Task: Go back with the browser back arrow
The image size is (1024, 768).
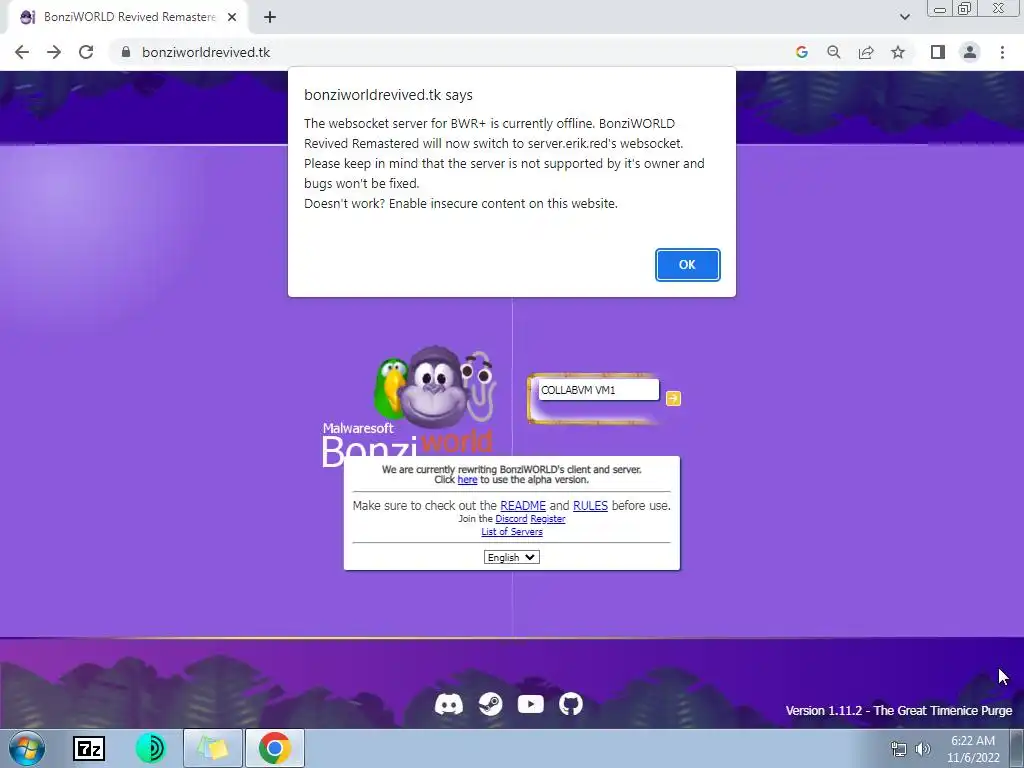Action: click(22, 52)
